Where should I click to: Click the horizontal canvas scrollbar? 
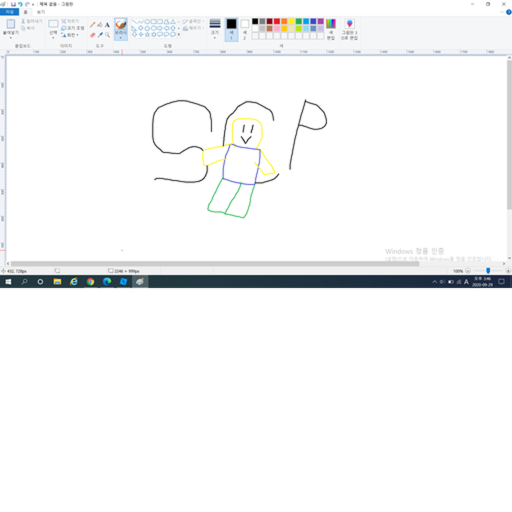click(x=215, y=263)
